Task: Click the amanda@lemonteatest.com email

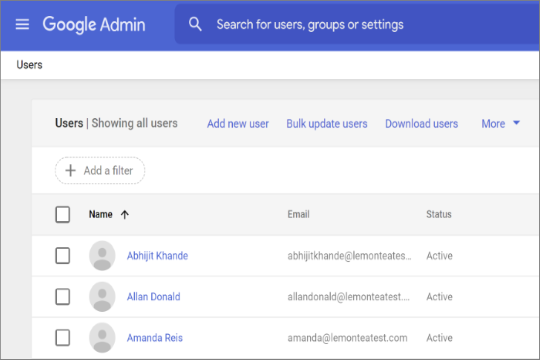Action: 347,338
